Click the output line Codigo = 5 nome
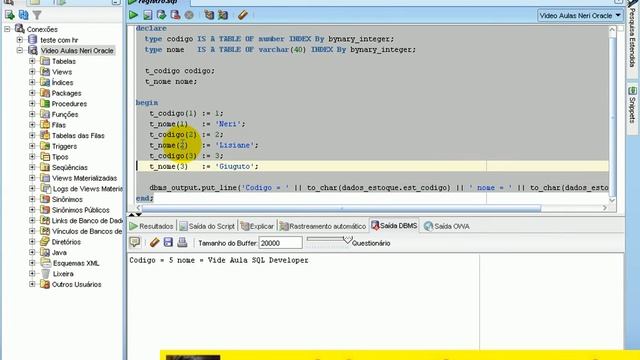 point(219,260)
